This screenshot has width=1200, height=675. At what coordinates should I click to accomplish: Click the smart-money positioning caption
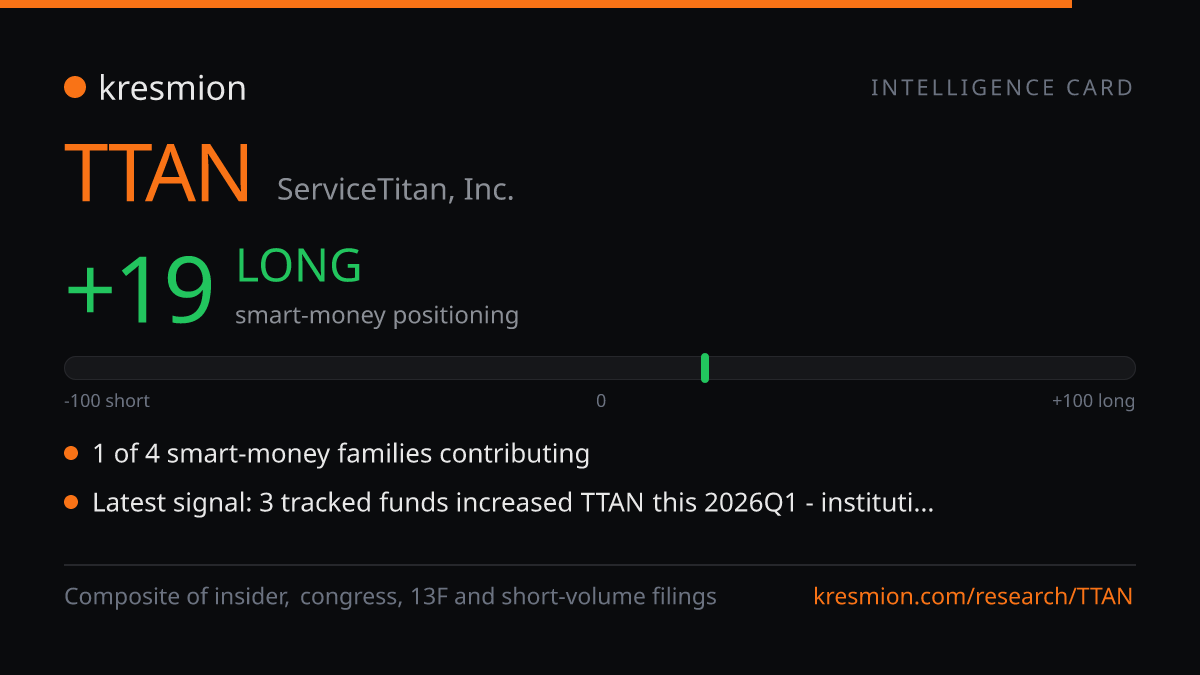click(x=377, y=316)
